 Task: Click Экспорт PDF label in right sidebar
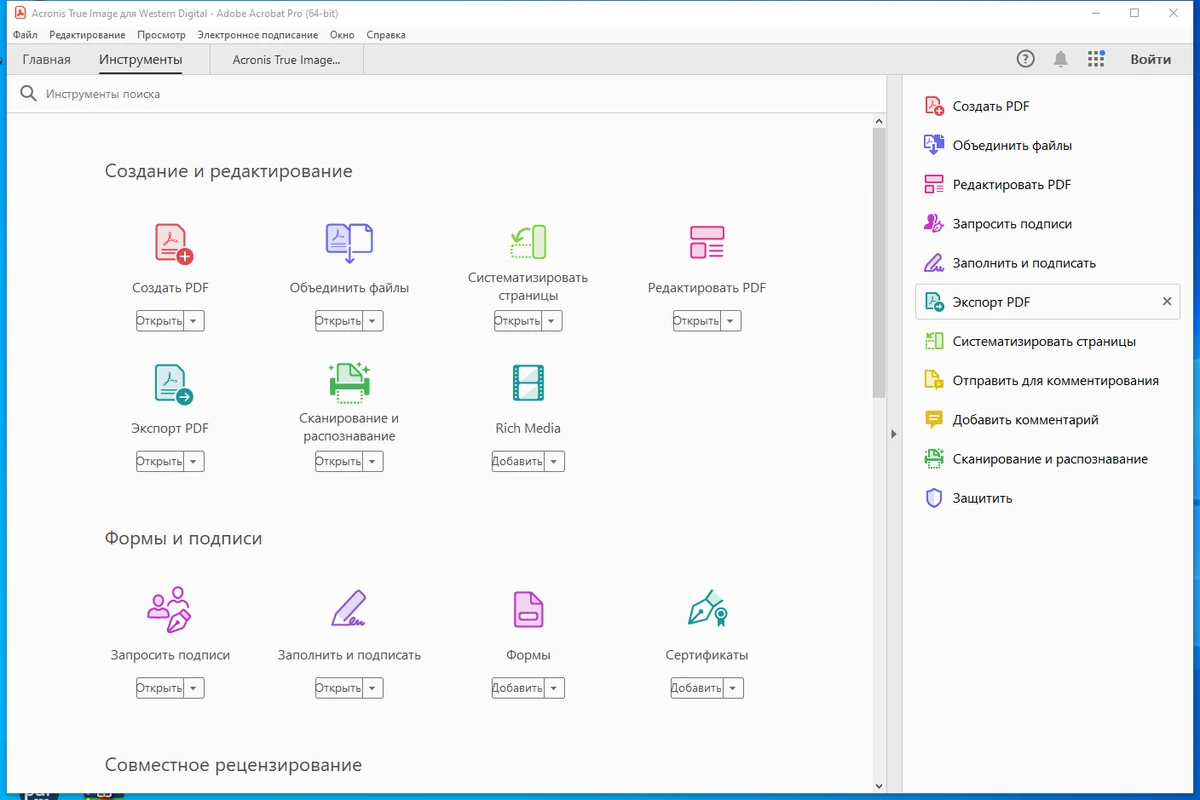(x=991, y=302)
